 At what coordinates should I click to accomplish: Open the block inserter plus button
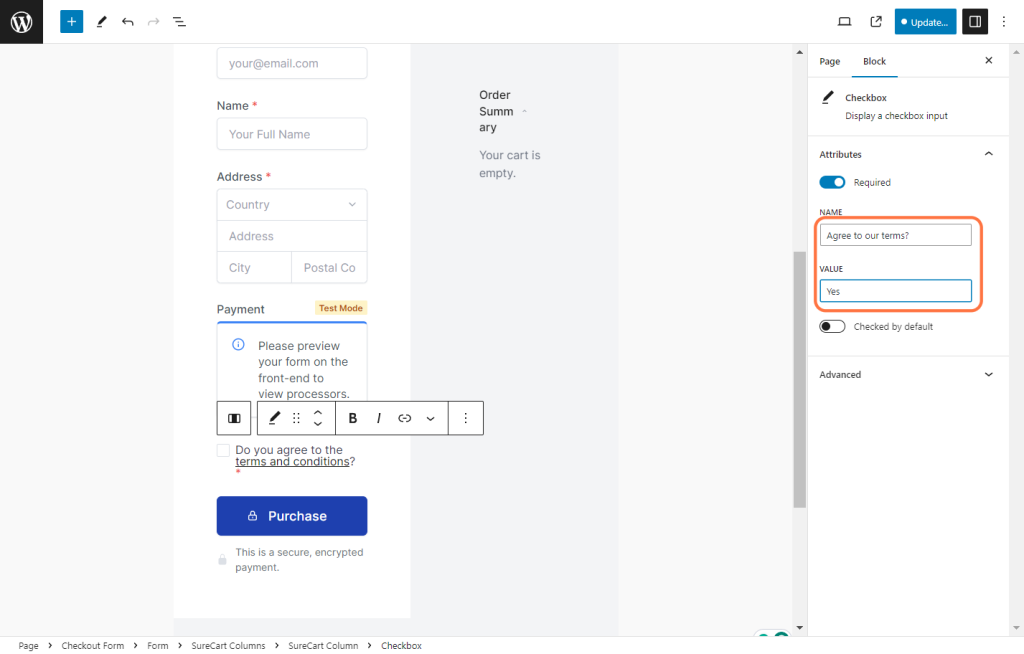coord(71,21)
